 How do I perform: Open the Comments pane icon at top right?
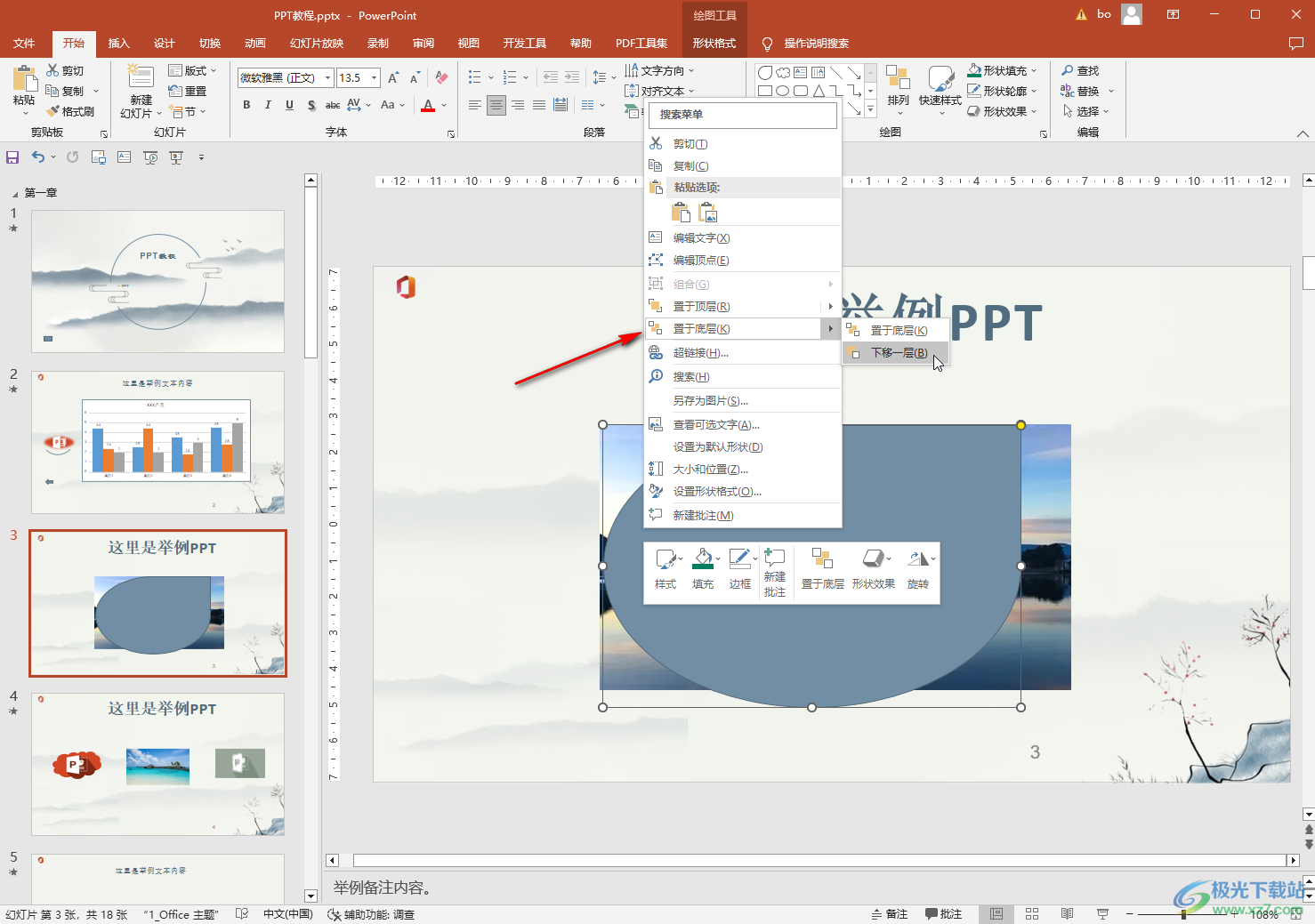1296,43
